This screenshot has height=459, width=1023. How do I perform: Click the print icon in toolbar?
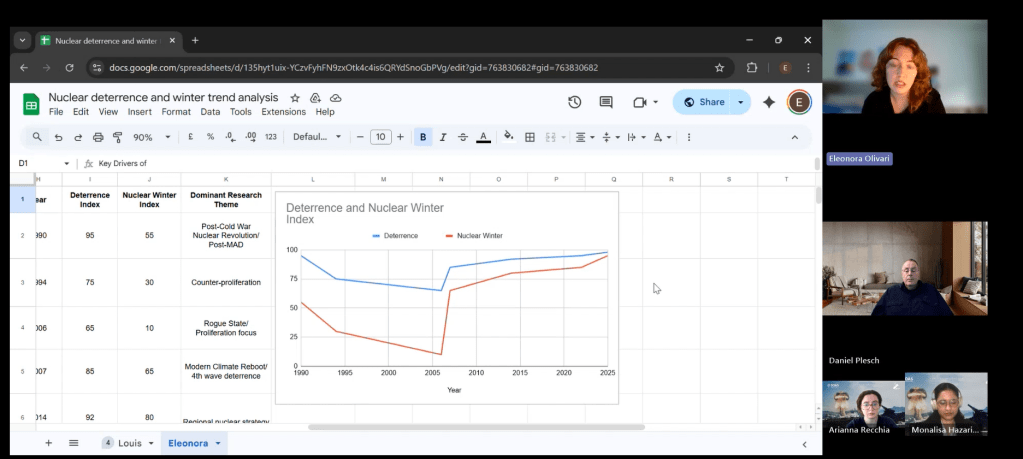pos(98,137)
